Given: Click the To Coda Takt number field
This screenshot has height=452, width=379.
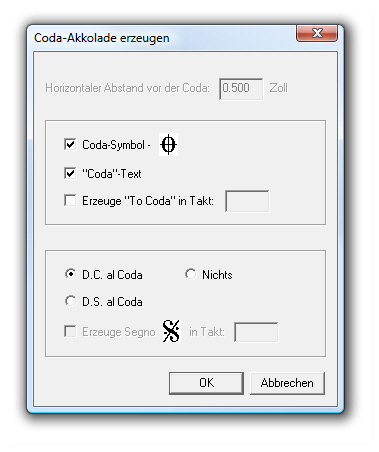Looking at the screenshot, I should click(247, 201).
